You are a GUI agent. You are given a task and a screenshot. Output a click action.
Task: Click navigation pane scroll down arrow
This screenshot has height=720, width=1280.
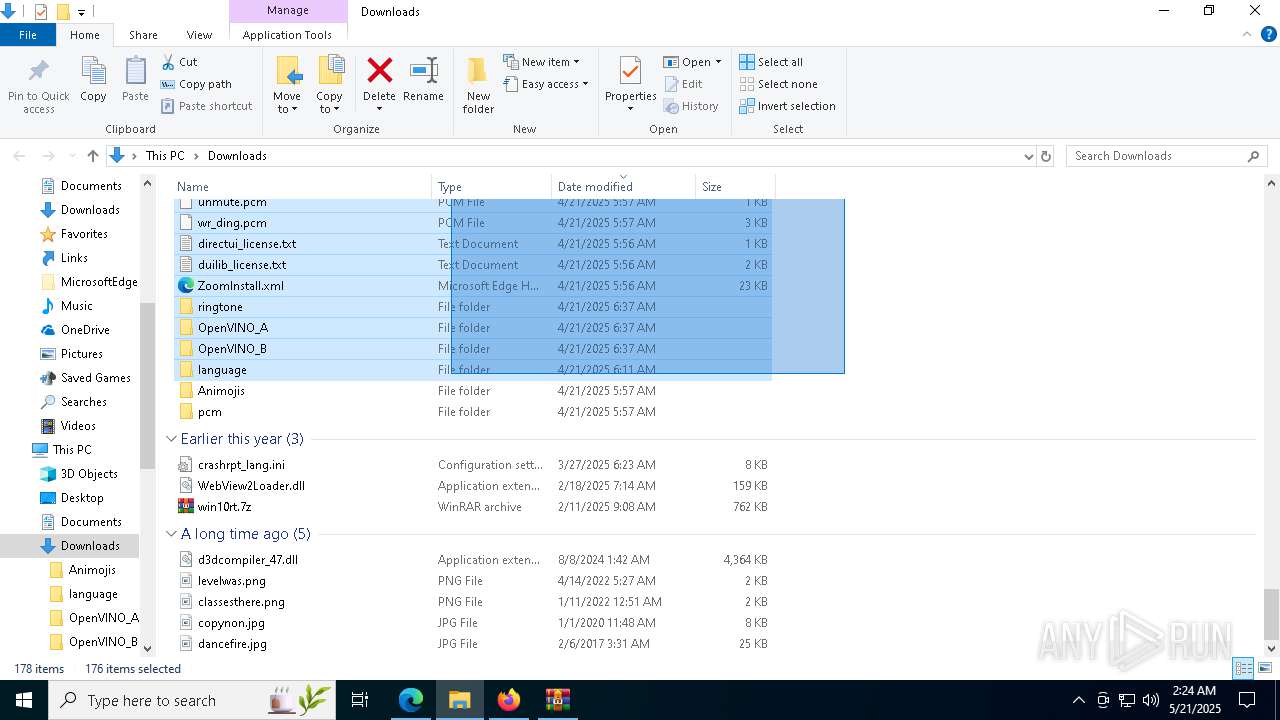click(x=148, y=648)
